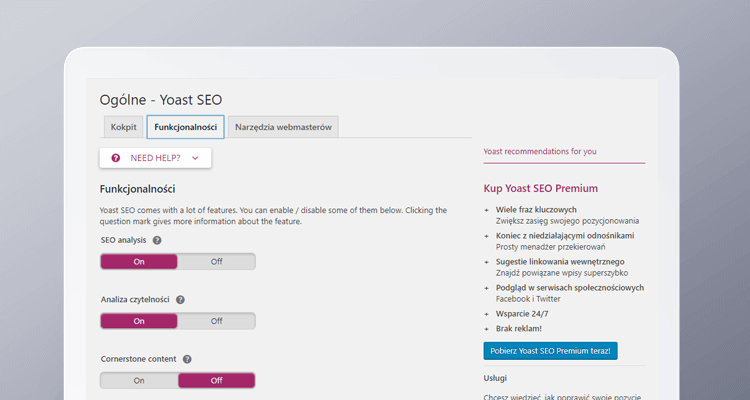Click Koniec z niedziałającymi odnośnikami item
Image resolution: width=750 pixels, height=400 pixels.
[x=565, y=235]
